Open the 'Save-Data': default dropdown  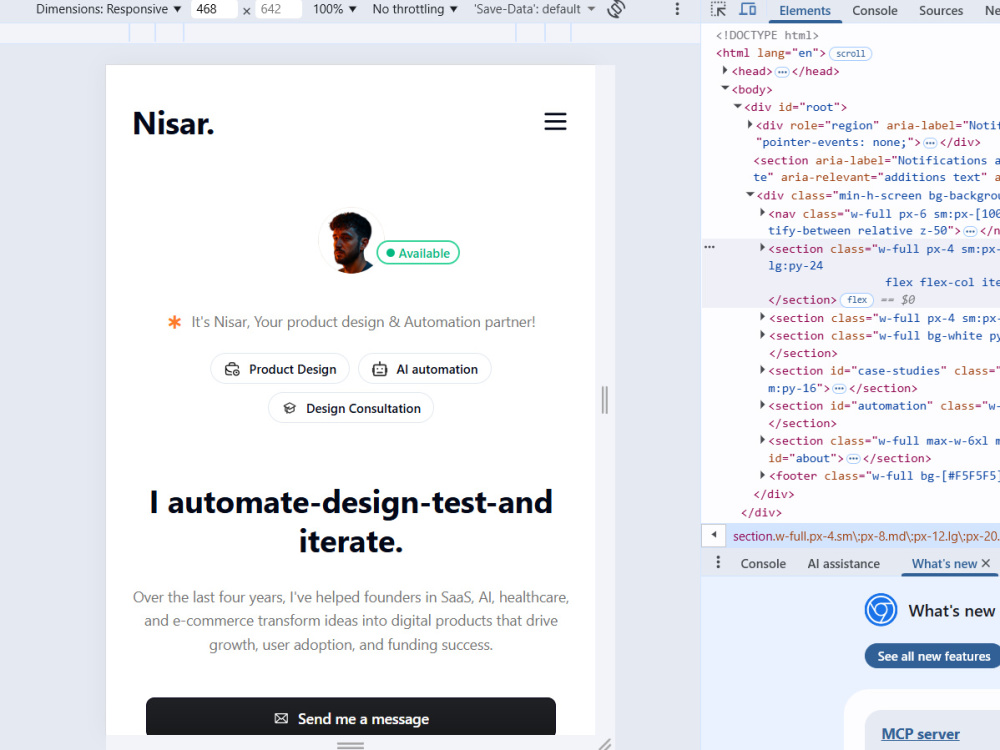click(534, 9)
